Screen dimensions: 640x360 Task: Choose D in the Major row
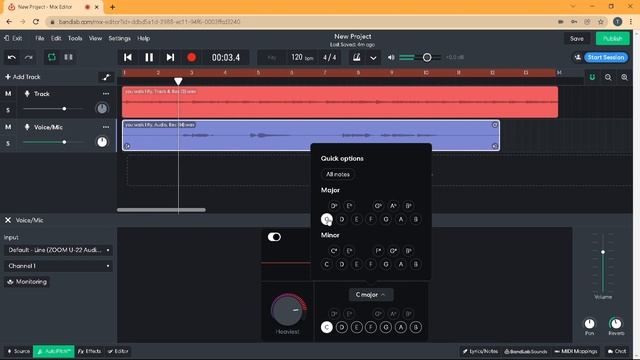(x=342, y=220)
